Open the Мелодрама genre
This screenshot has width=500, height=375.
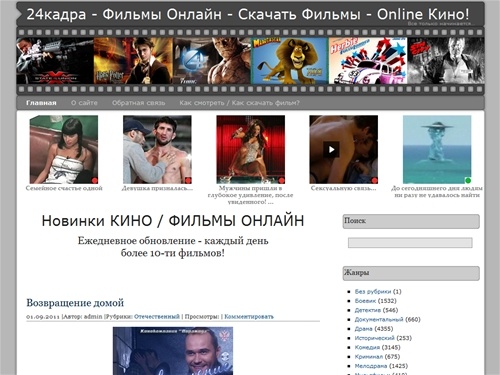[371, 366]
